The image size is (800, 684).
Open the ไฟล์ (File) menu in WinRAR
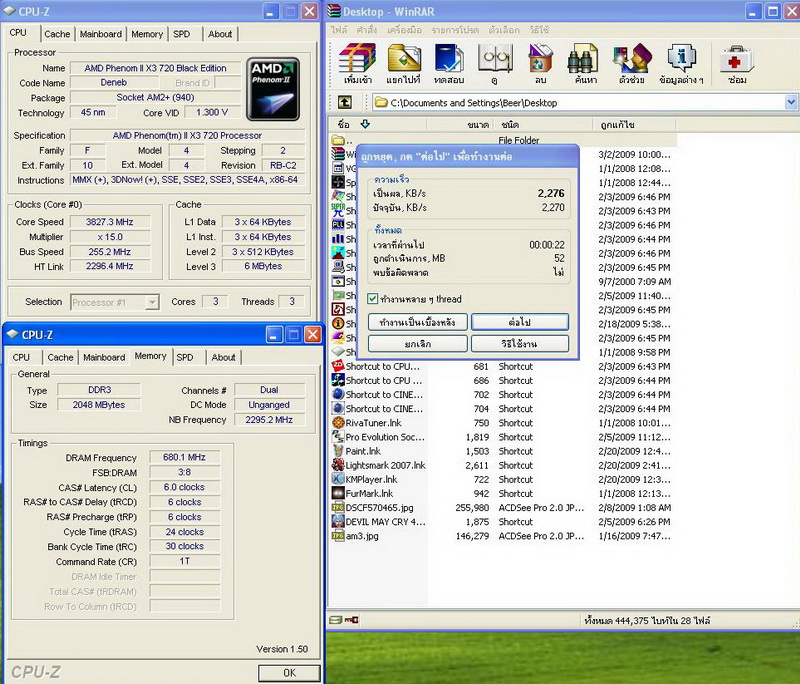[339, 30]
